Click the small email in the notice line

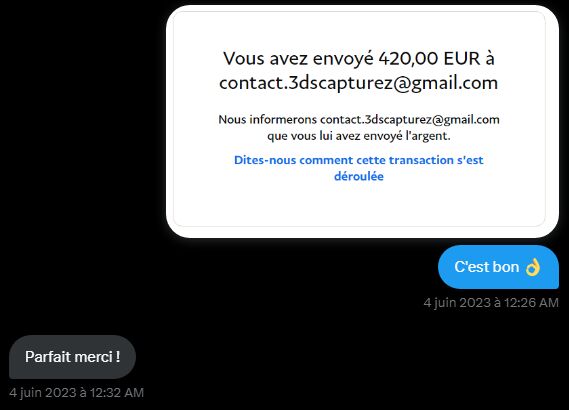pyautogui.click(x=410, y=119)
